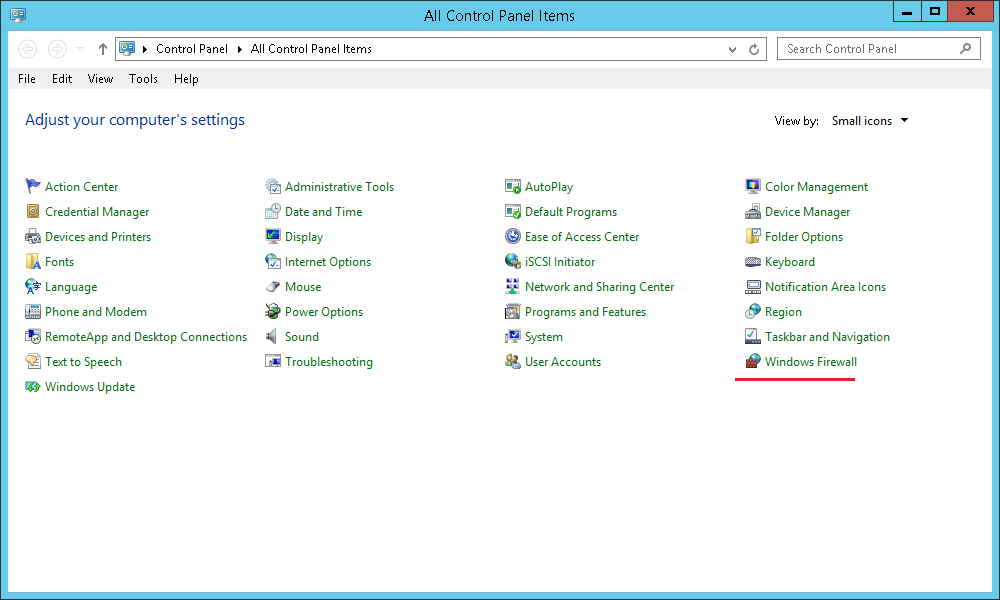This screenshot has width=1000, height=600.
Task: Select All Control Panel Items breadcrumb
Action: (x=311, y=49)
